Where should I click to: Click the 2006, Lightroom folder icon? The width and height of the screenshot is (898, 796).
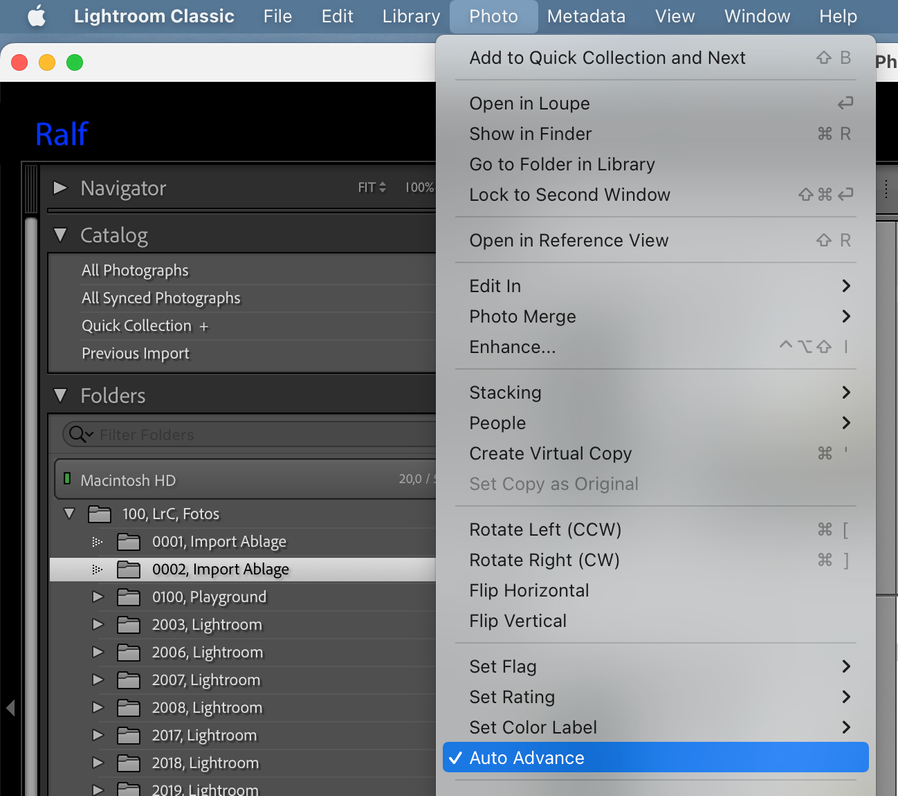(128, 652)
